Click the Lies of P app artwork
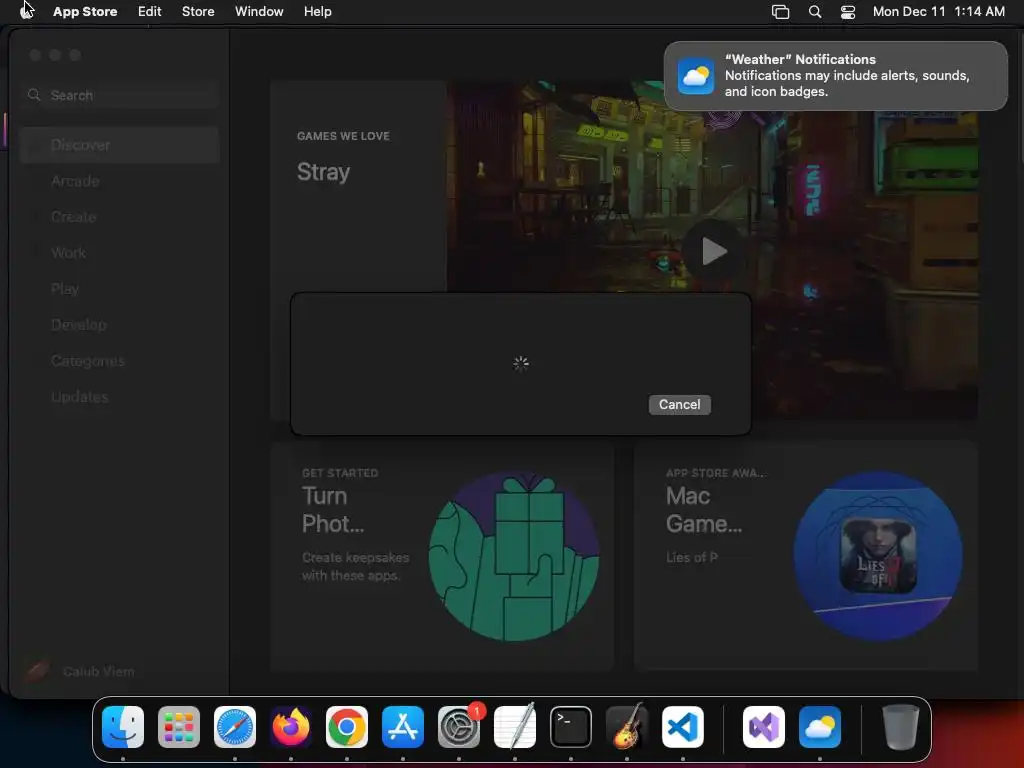Image resolution: width=1024 pixels, height=768 pixels. [x=878, y=556]
